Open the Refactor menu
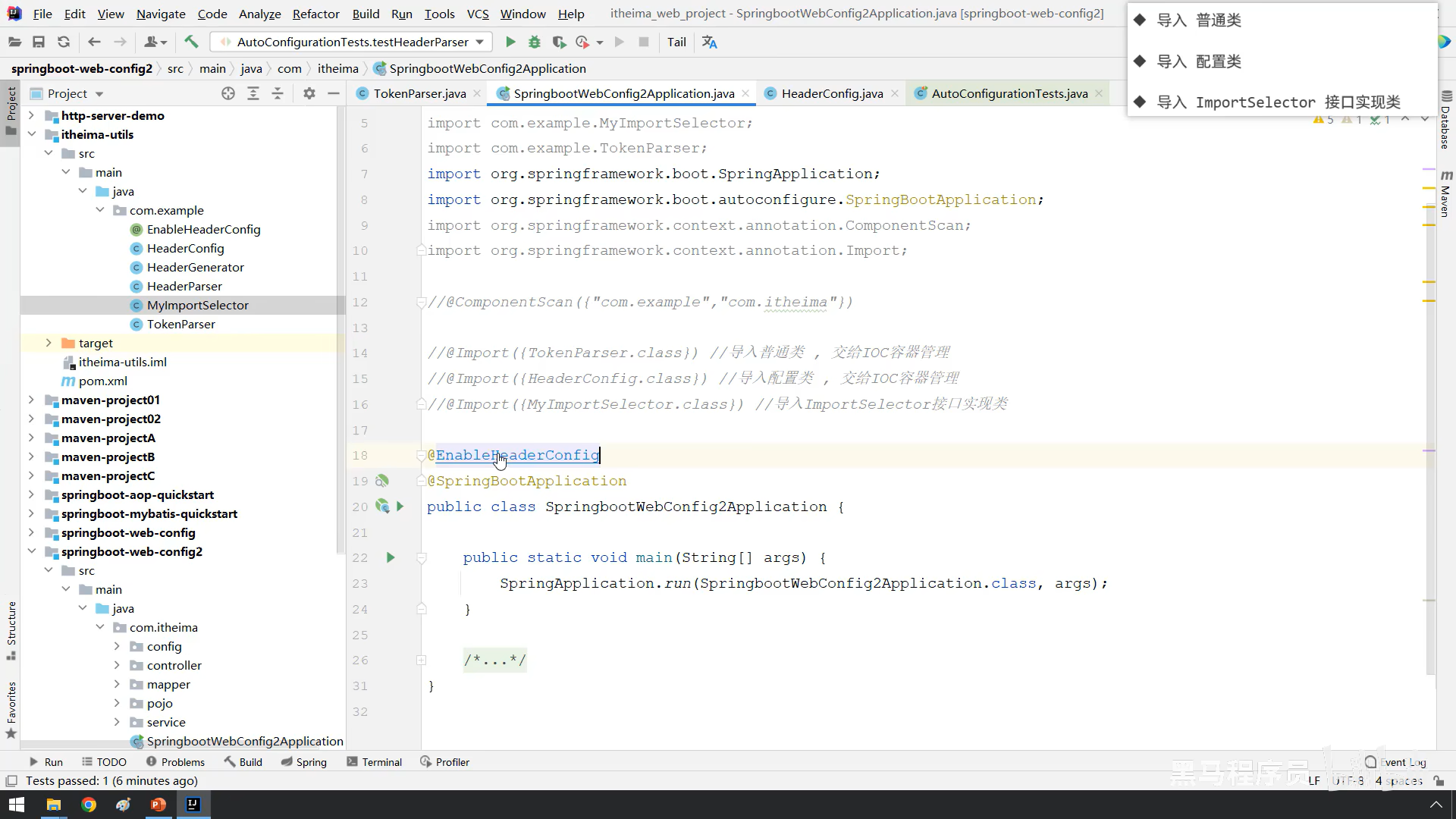This screenshot has height=819, width=1456. point(315,14)
